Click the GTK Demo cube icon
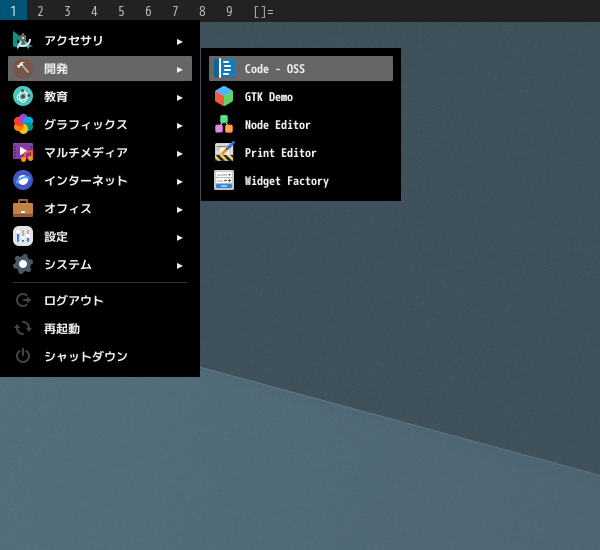This screenshot has height=550, width=600. [224, 96]
